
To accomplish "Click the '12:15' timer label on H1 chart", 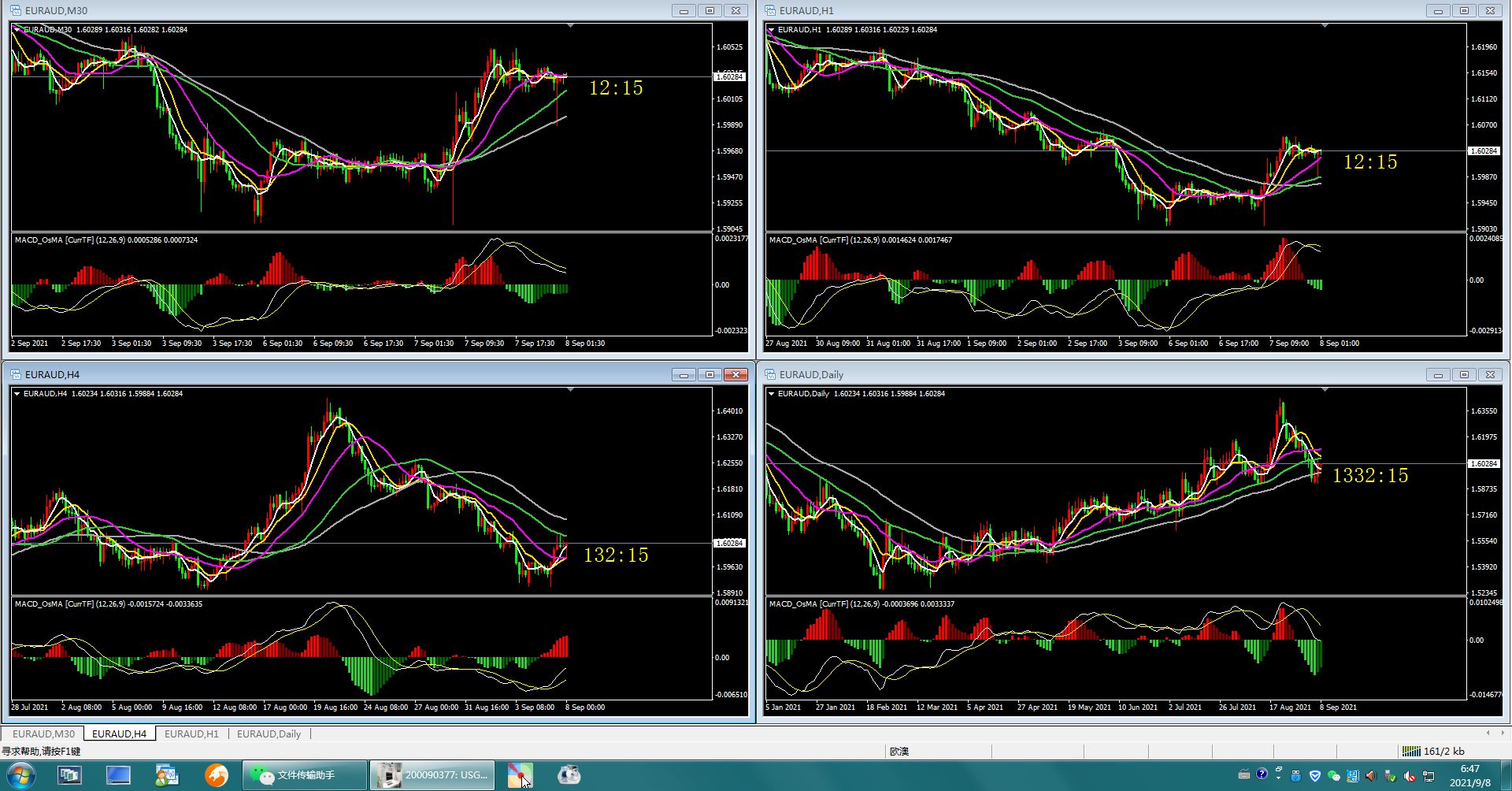I will (1370, 162).
